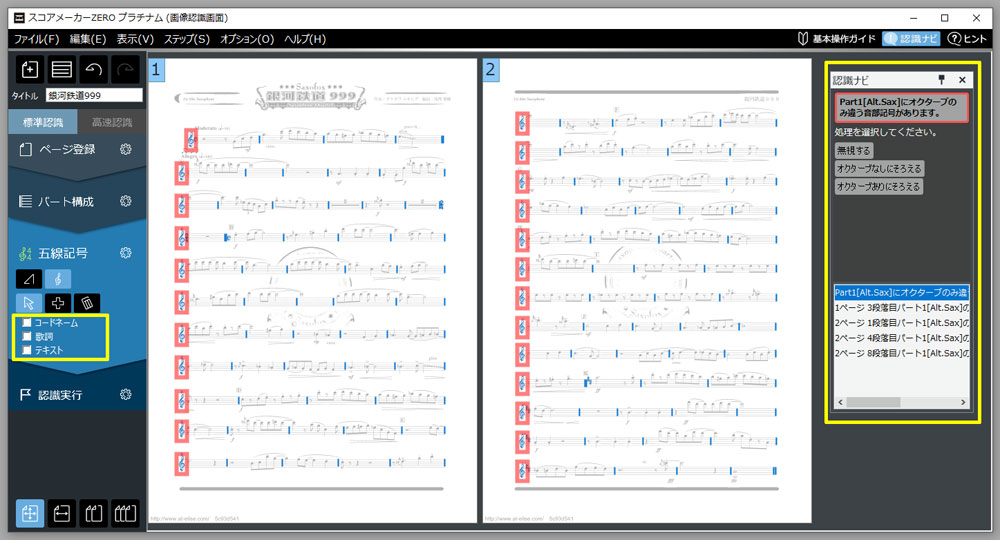Switch to two-page spread view icon
The width and height of the screenshot is (1000, 540).
93,513
